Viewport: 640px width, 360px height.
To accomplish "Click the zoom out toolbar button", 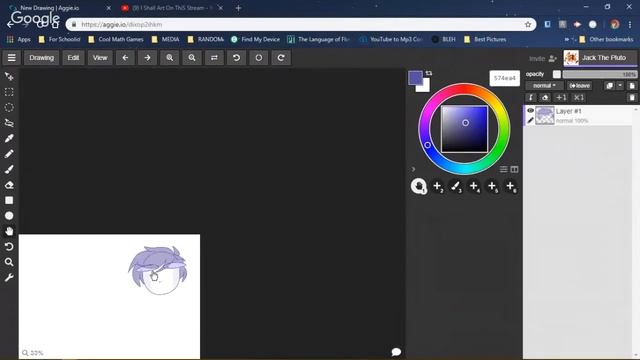I will click(x=192, y=58).
